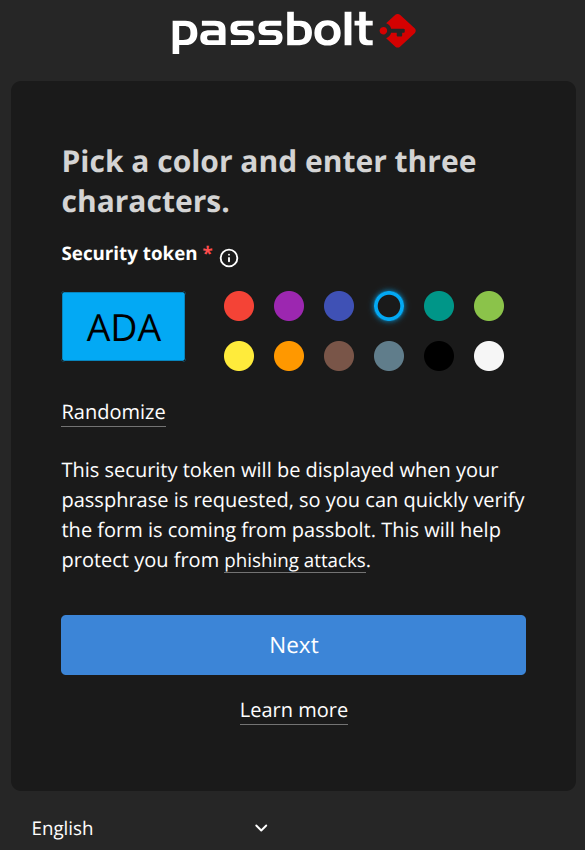The height and width of the screenshot is (850, 585).
Task: Pick the yellow token color
Action: click(x=239, y=356)
